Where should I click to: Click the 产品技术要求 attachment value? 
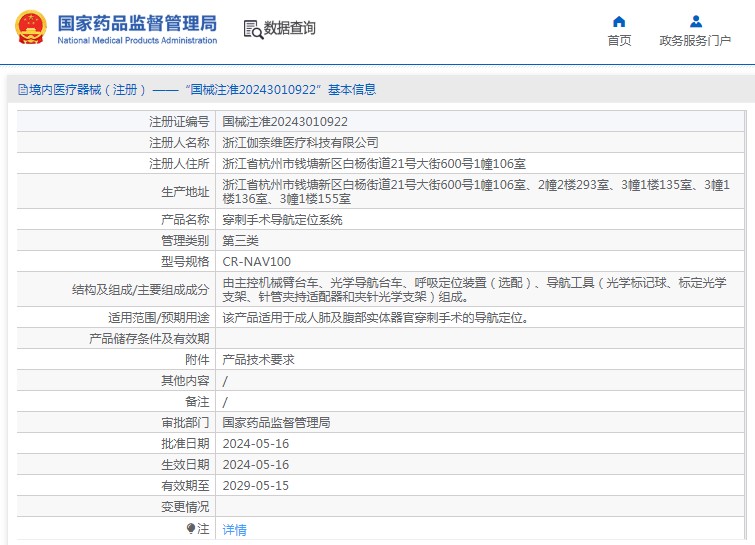258,360
